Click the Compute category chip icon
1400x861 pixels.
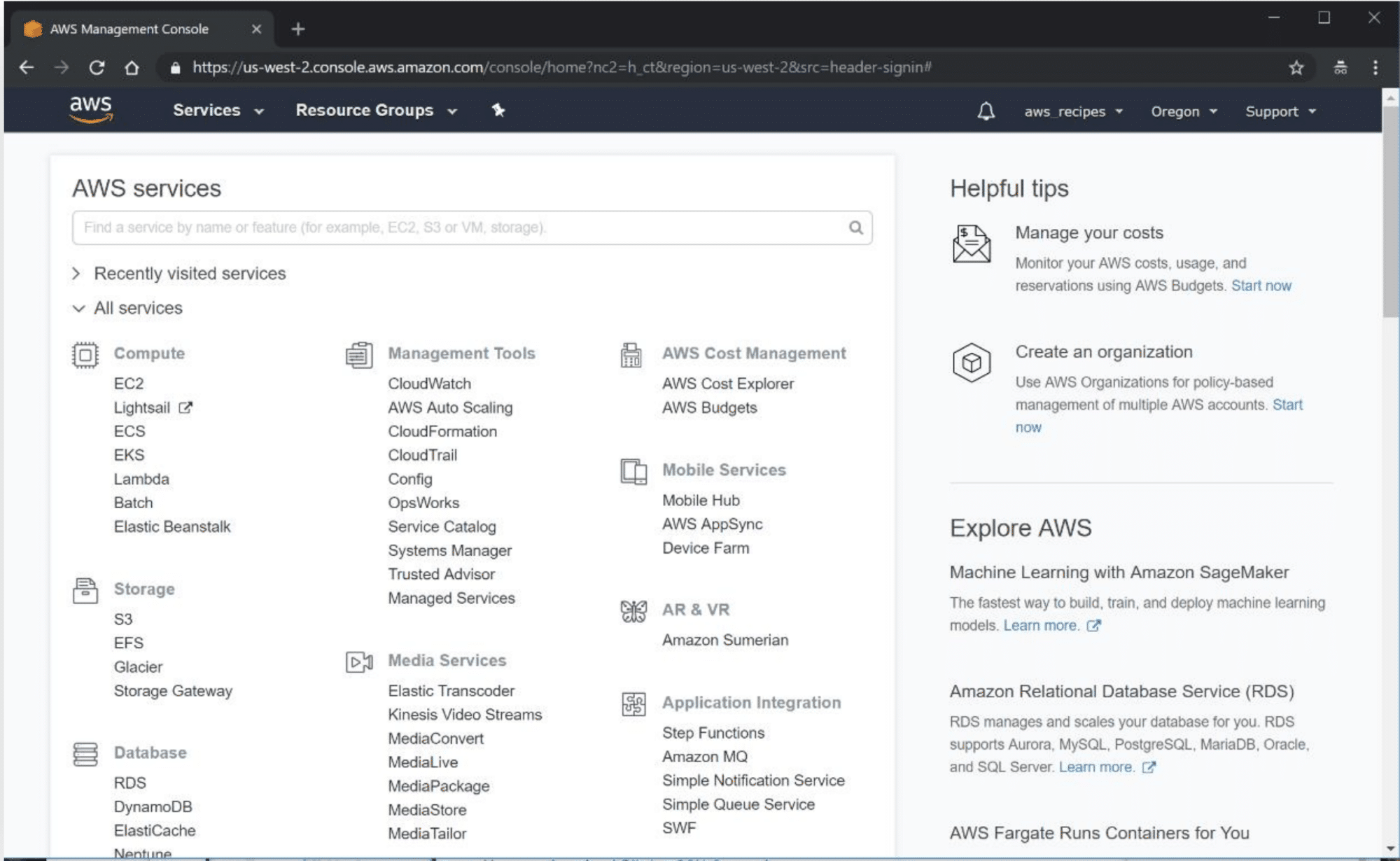(x=85, y=355)
